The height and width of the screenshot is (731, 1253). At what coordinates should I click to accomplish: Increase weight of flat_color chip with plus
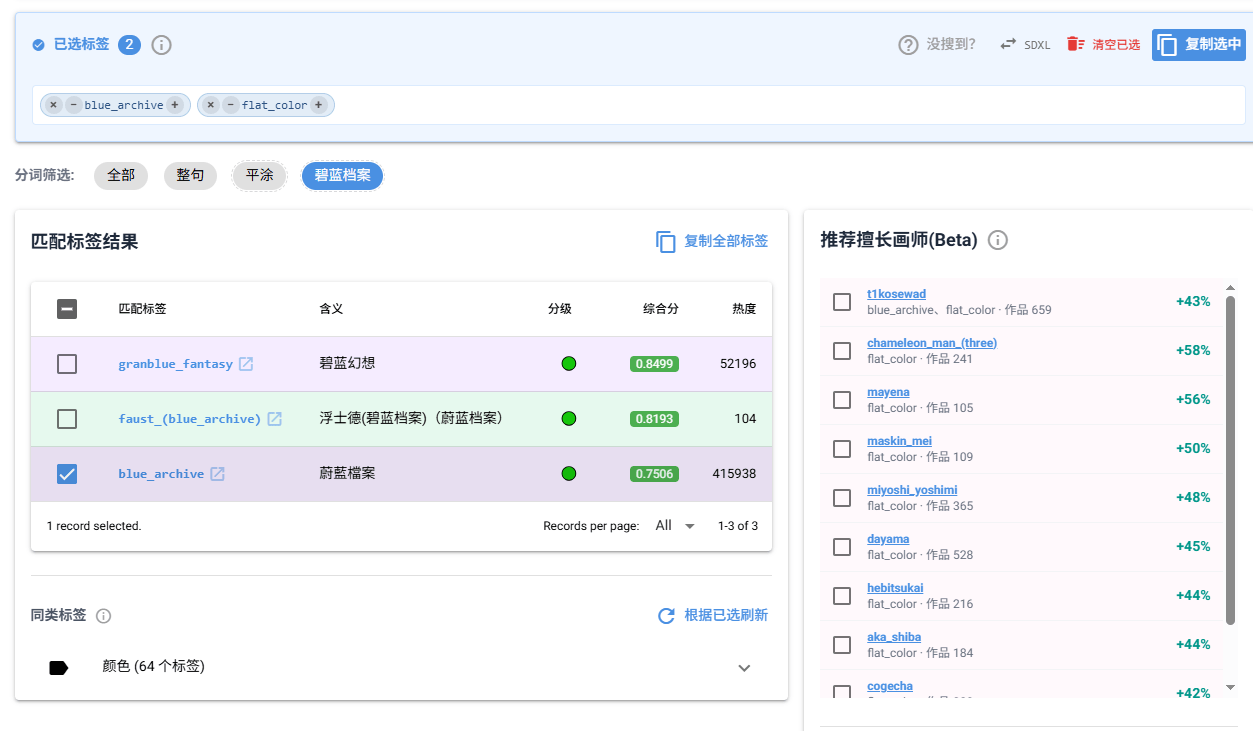pos(318,105)
